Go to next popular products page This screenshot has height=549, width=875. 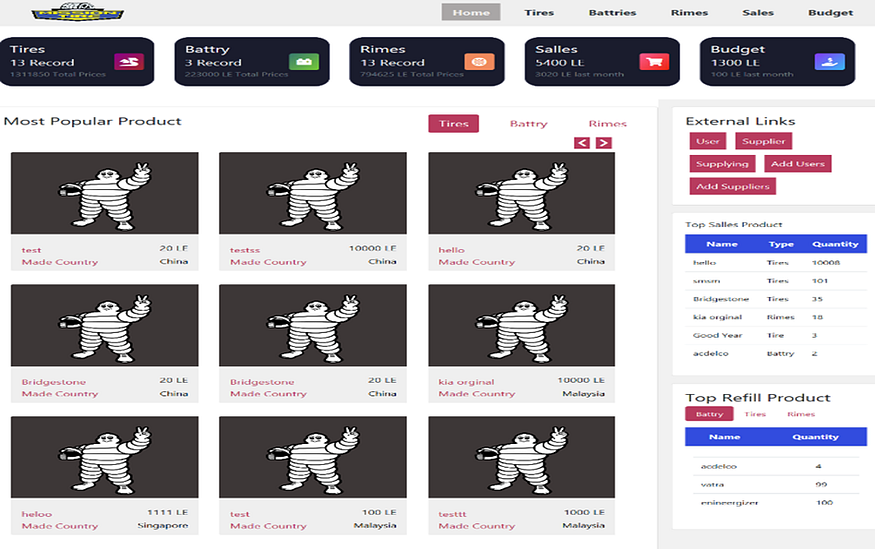click(603, 143)
